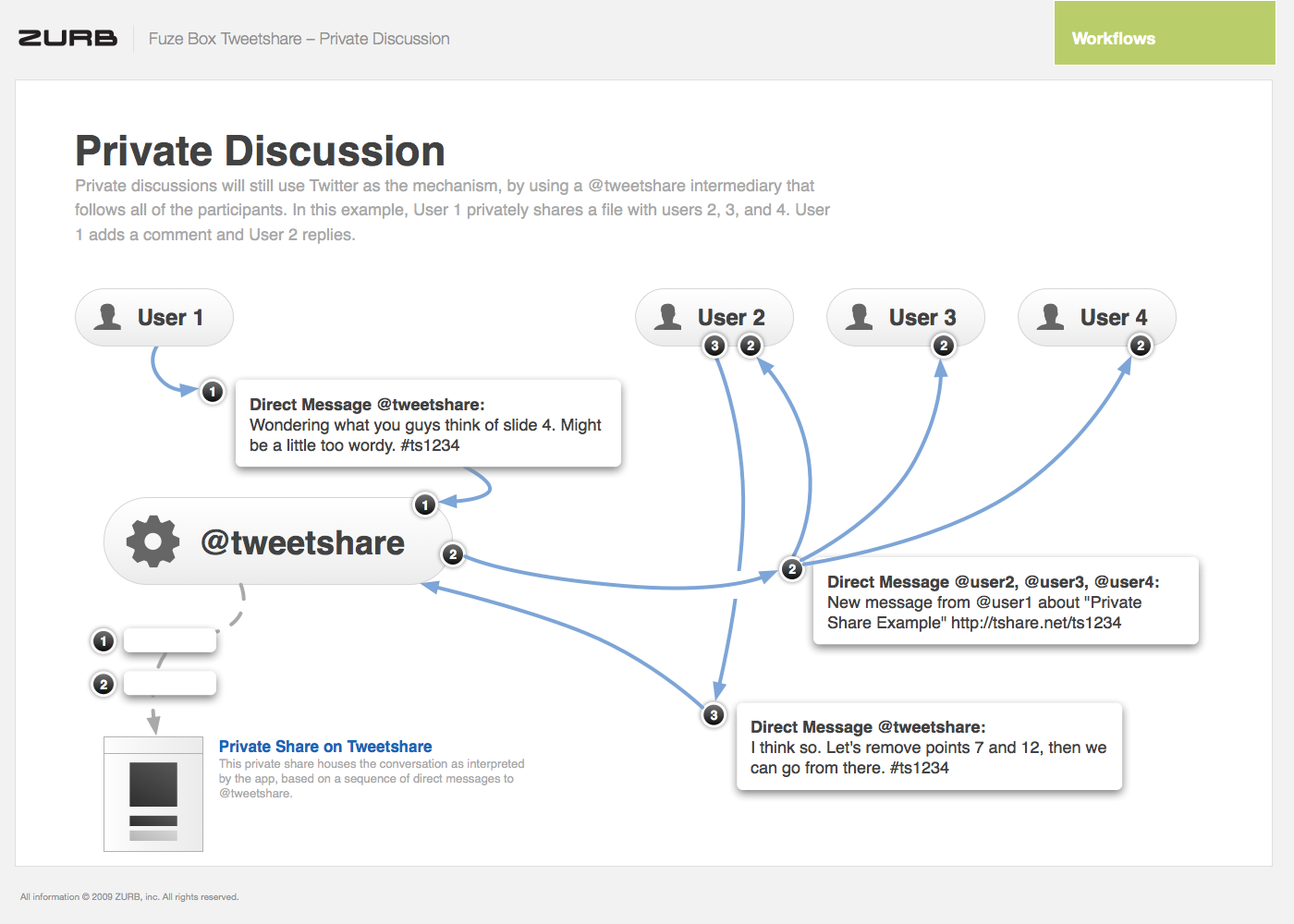Screen dimensions: 1294x924
Task: Click the @tweetshare pill label
Action: [x=303, y=542]
